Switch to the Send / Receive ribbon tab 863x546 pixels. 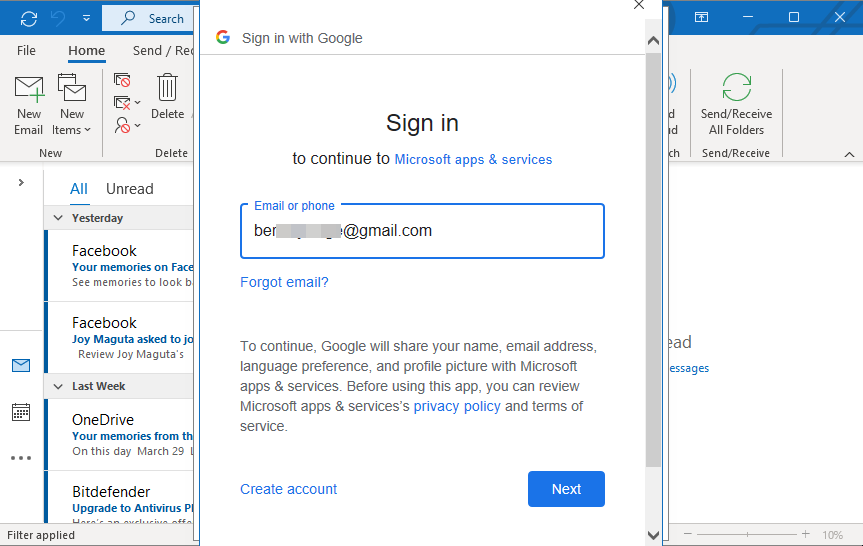click(163, 51)
